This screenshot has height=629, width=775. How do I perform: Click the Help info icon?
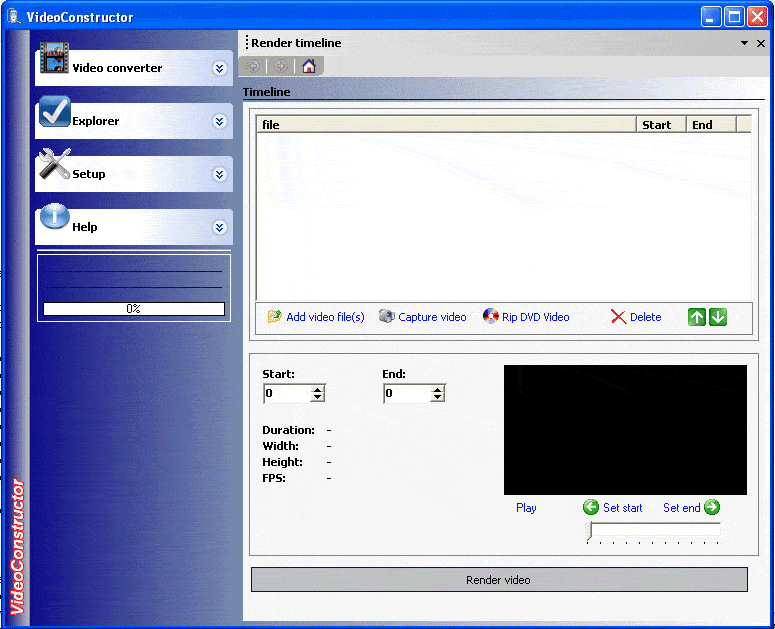(x=54, y=217)
